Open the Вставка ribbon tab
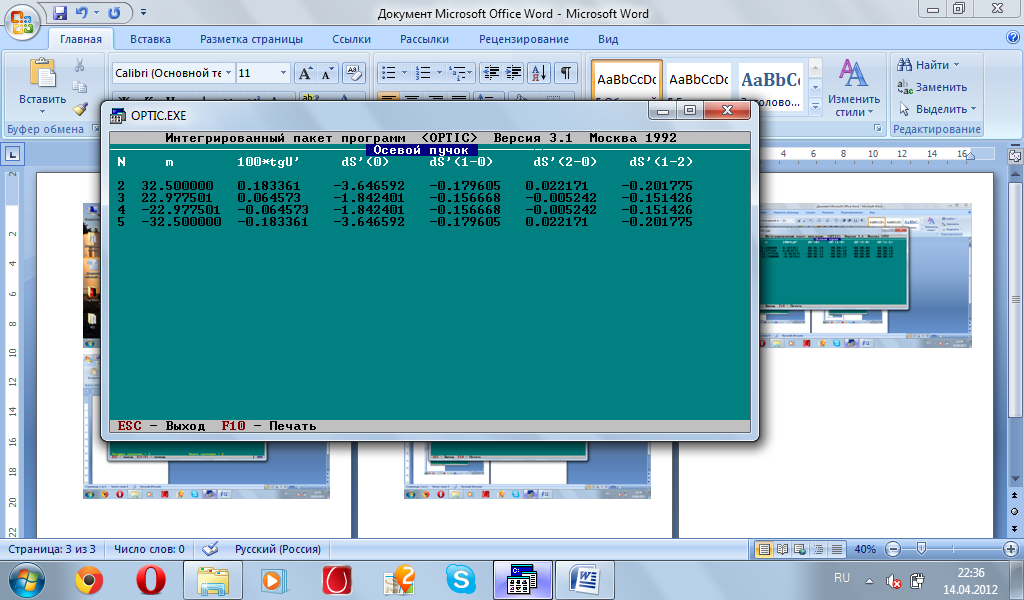The image size is (1024, 600). coord(150,39)
